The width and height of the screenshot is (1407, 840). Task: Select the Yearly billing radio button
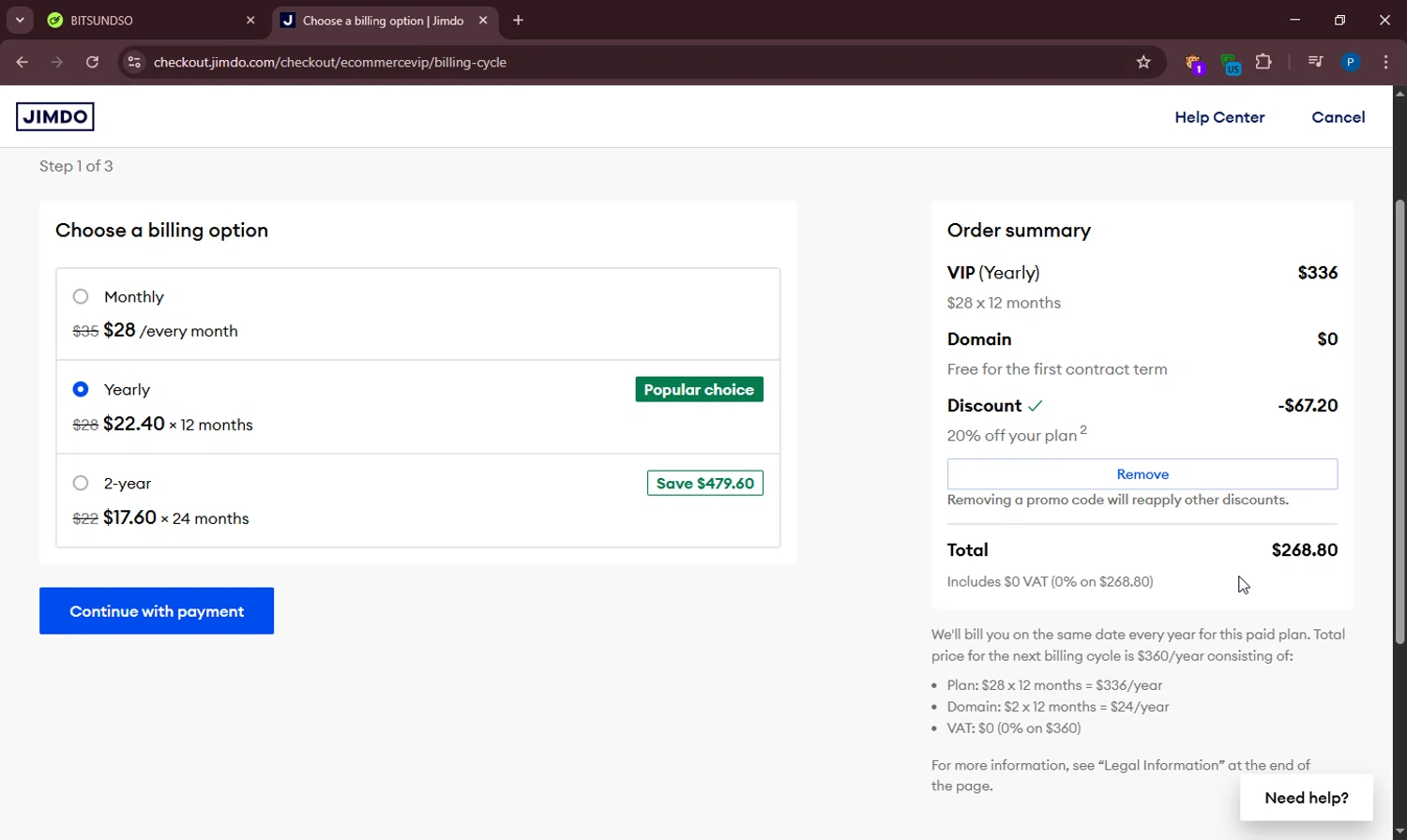pos(81,389)
